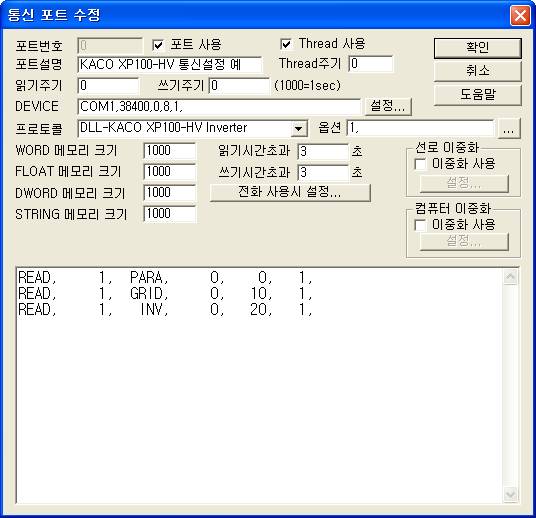Enable 선로 이중화 사용 checkbox
Viewport: 536px width, 518px height.
pyautogui.click(x=420, y=164)
